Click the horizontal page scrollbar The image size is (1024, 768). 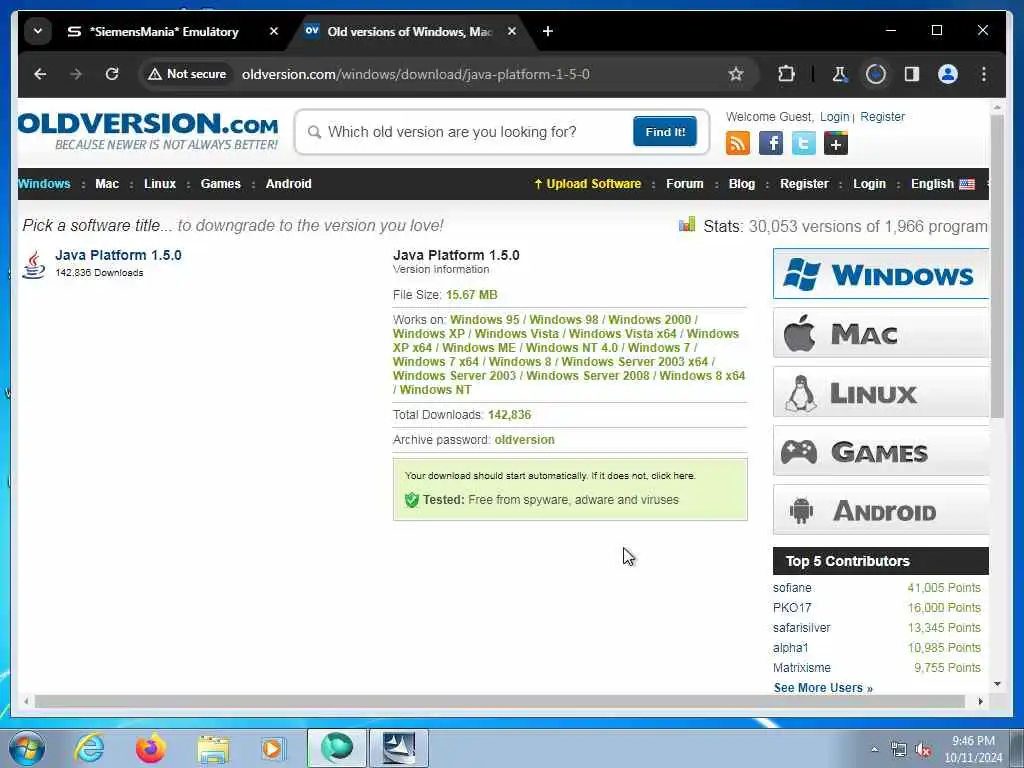[x=500, y=701]
